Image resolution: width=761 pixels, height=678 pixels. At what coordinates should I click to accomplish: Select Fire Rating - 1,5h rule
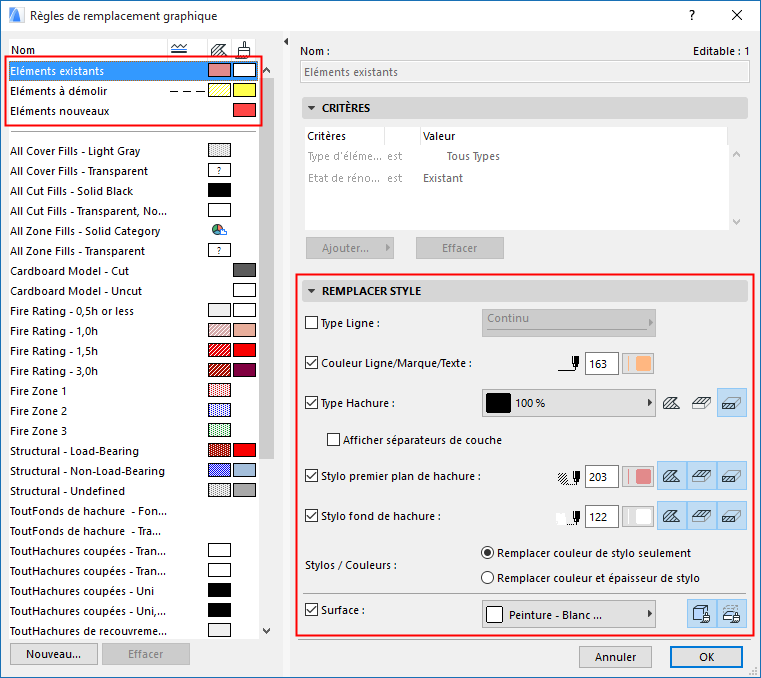(132, 350)
